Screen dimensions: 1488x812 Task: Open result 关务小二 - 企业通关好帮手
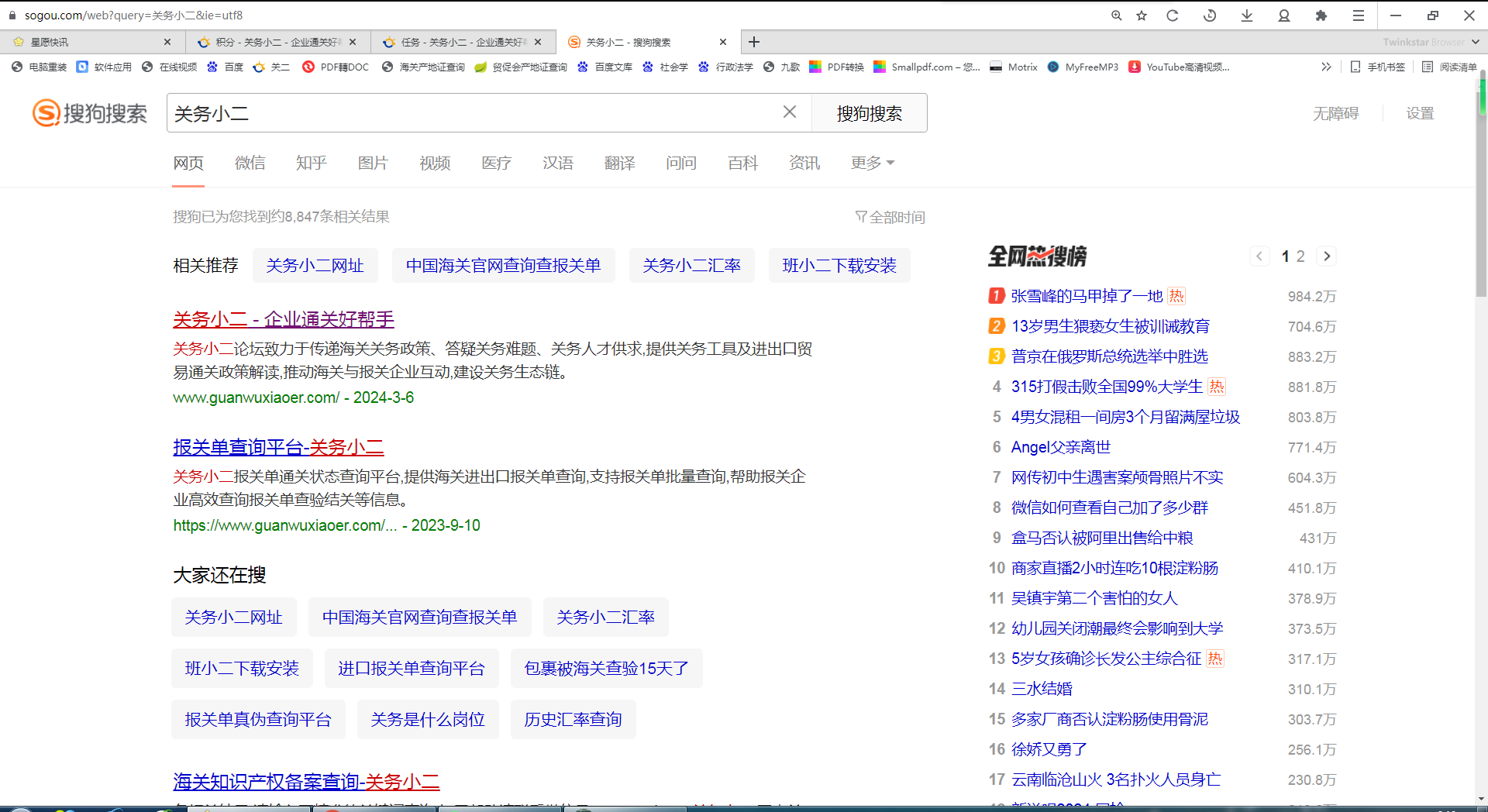[284, 319]
